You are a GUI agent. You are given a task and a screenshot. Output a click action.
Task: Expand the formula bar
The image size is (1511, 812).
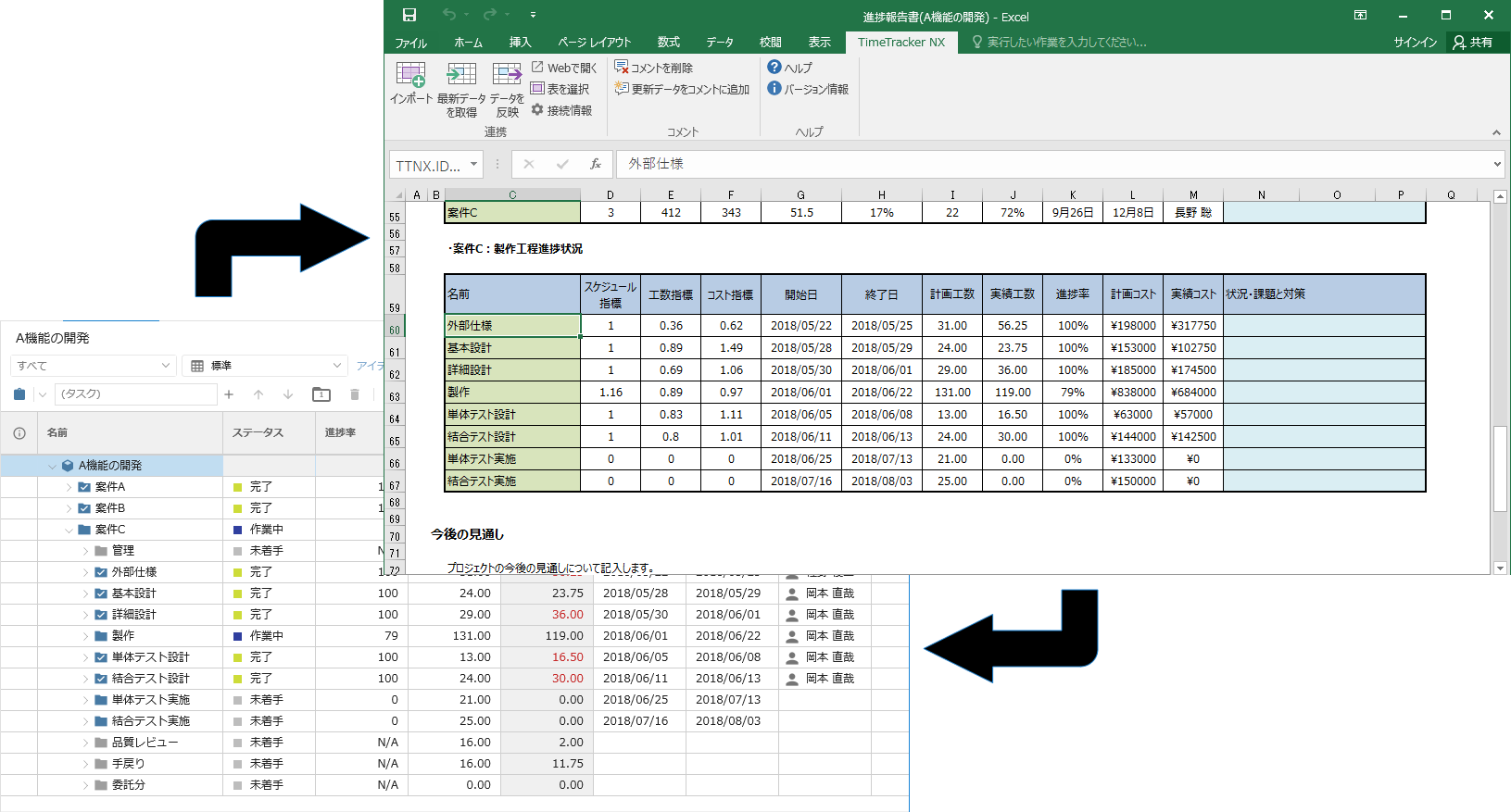(1497, 164)
